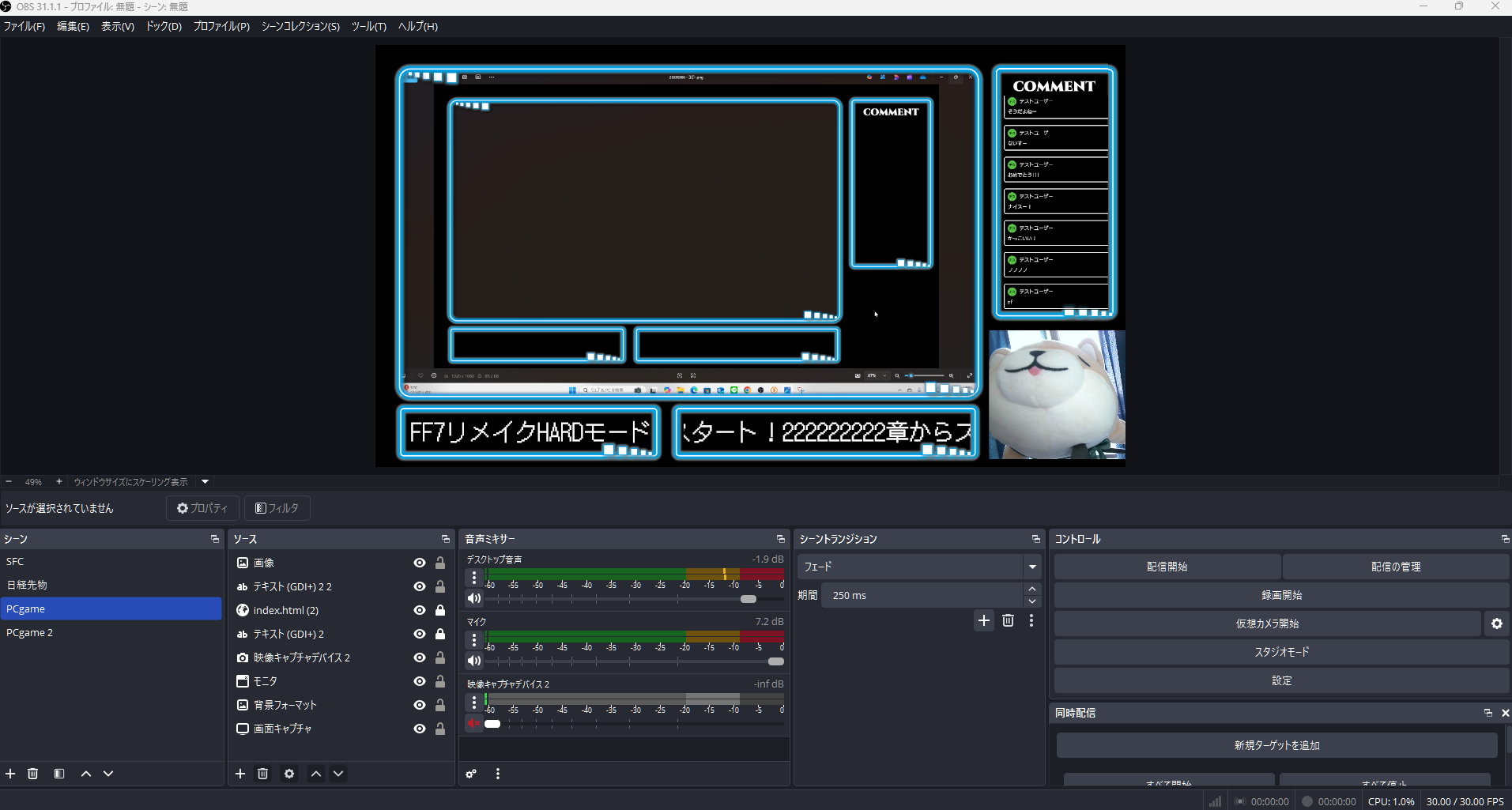This screenshot has height=810, width=1512.
Task: Hide the 画面キャプチャ source
Action: [x=420, y=729]
